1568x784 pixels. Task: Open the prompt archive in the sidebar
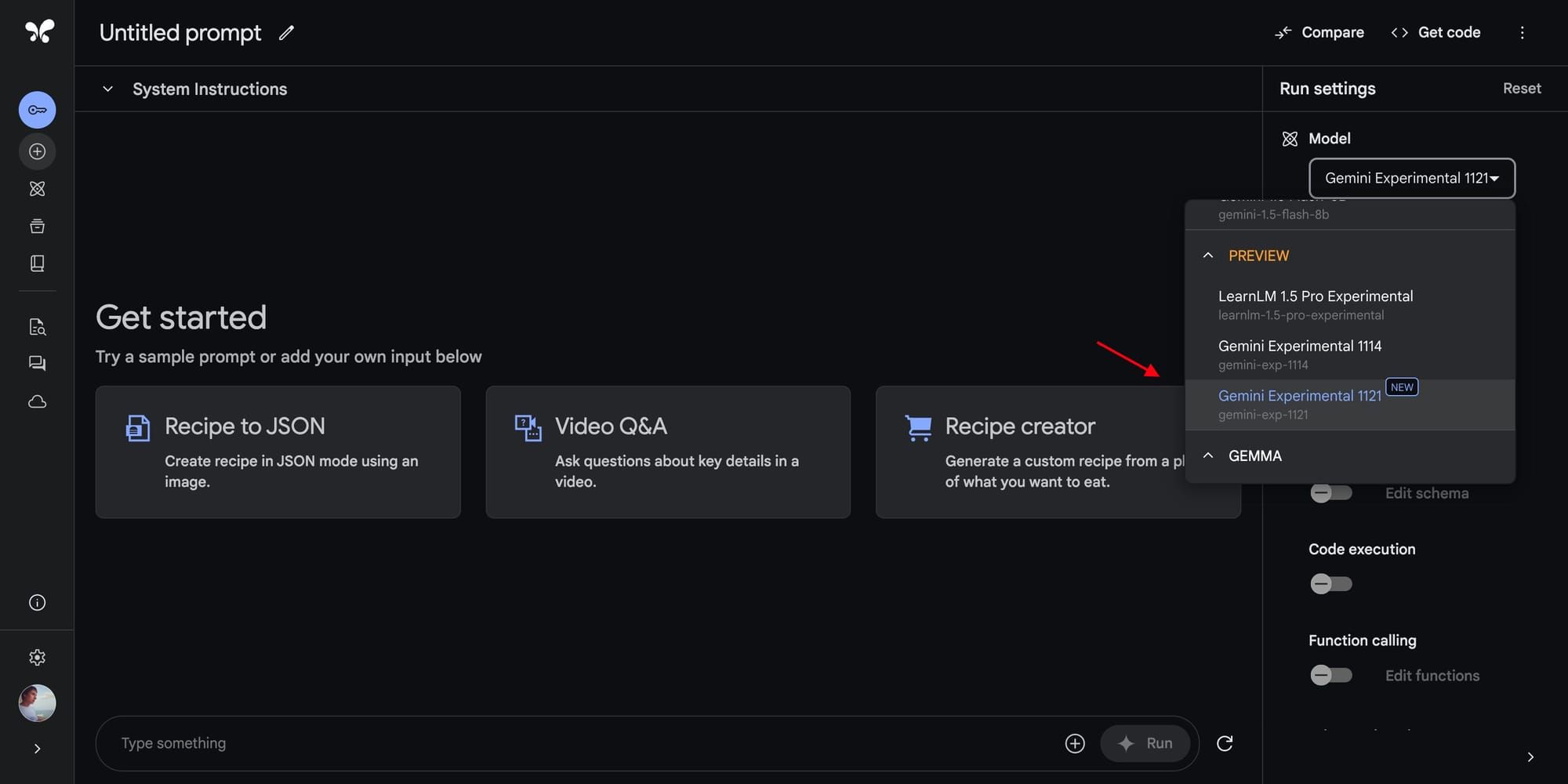(37, 226)
